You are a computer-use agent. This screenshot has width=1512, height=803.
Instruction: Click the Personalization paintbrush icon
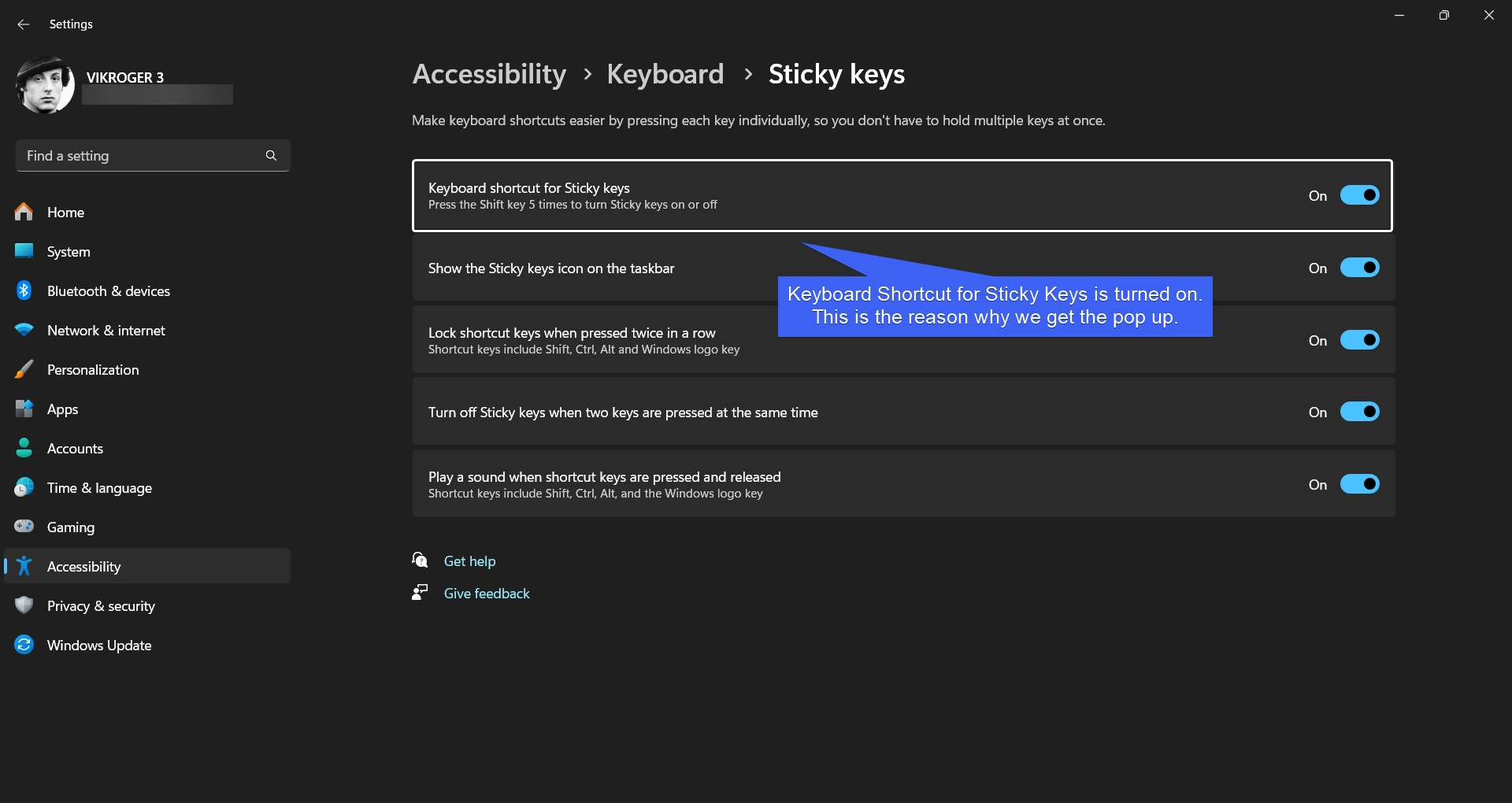click(24, 369)
